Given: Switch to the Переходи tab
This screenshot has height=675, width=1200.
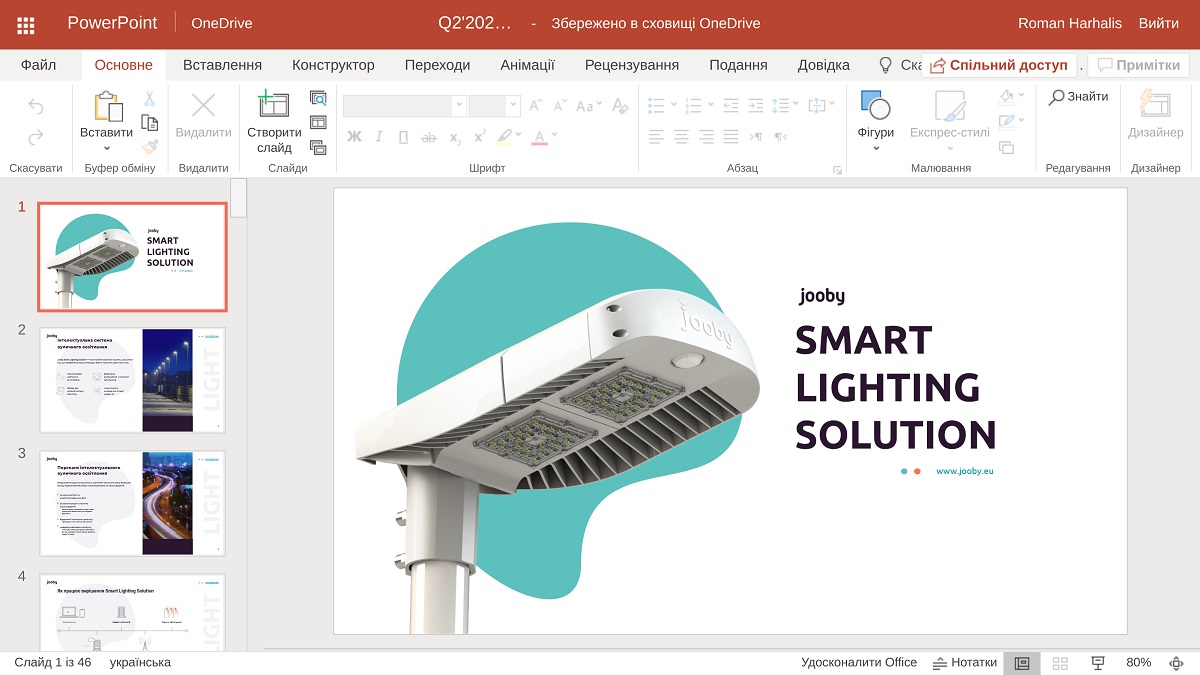Looking at the screenshot, I should pyautogui.click(x=437, y=65).
